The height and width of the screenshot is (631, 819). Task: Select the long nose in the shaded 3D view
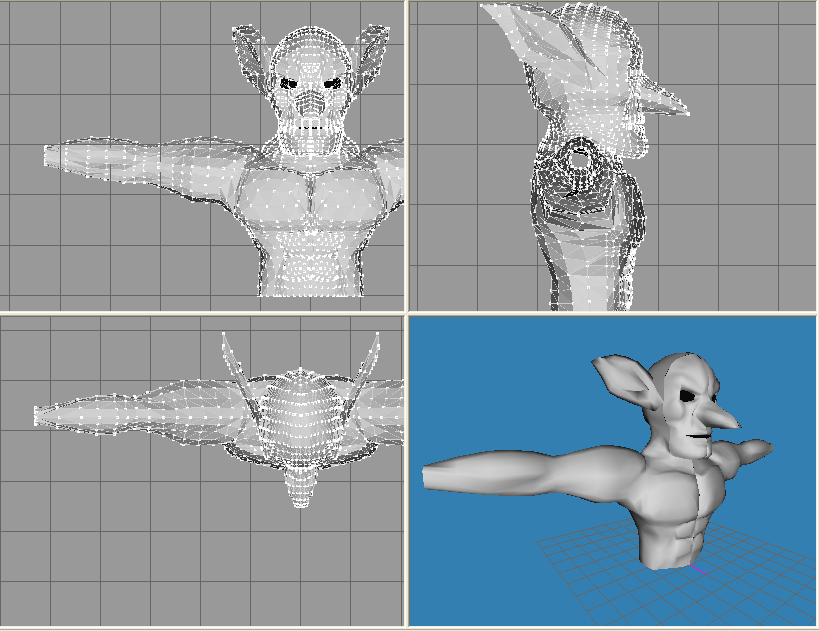723,416
